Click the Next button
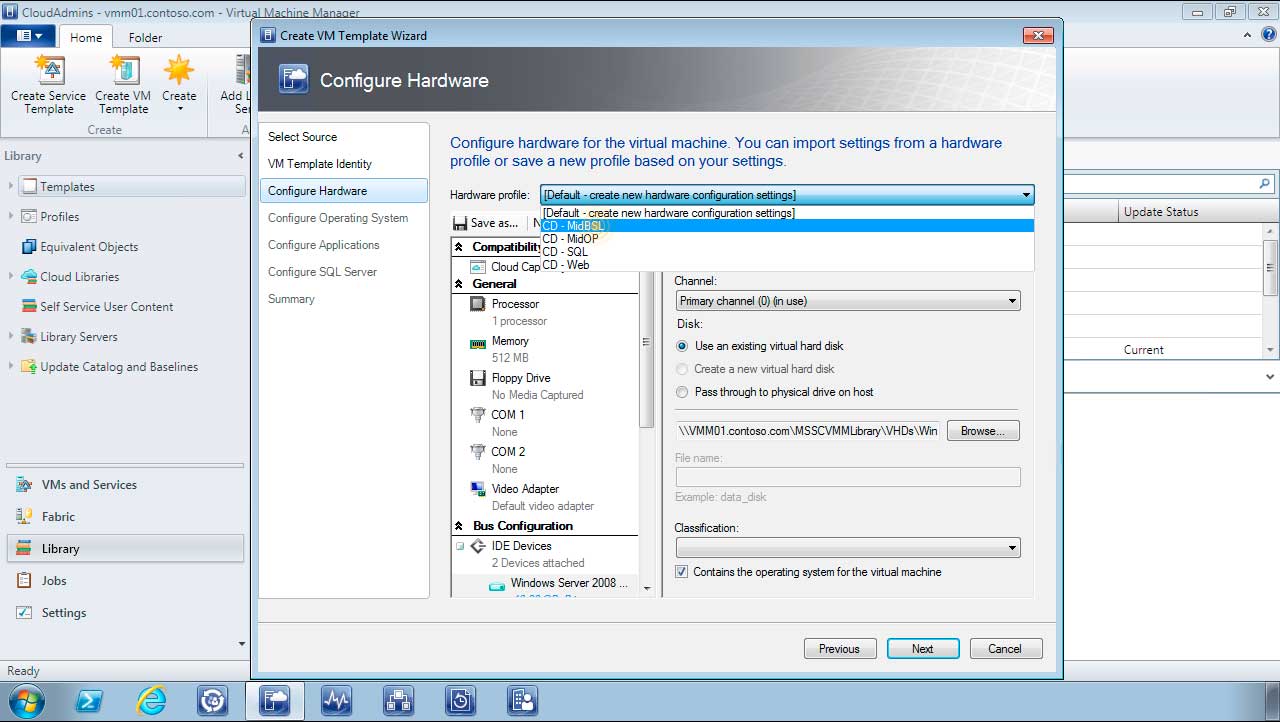 [923, 649]
